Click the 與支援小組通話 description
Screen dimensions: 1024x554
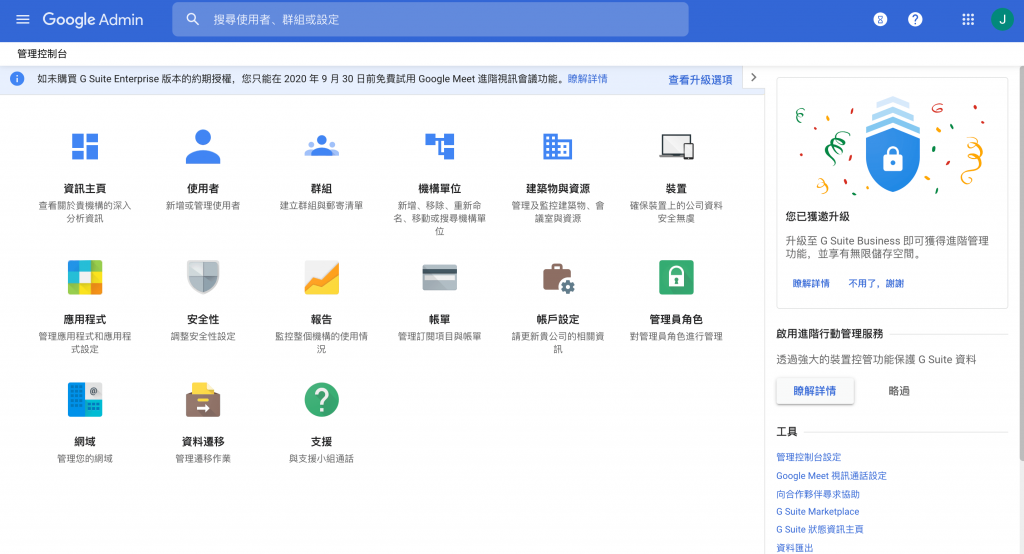[x=321, y=458]
